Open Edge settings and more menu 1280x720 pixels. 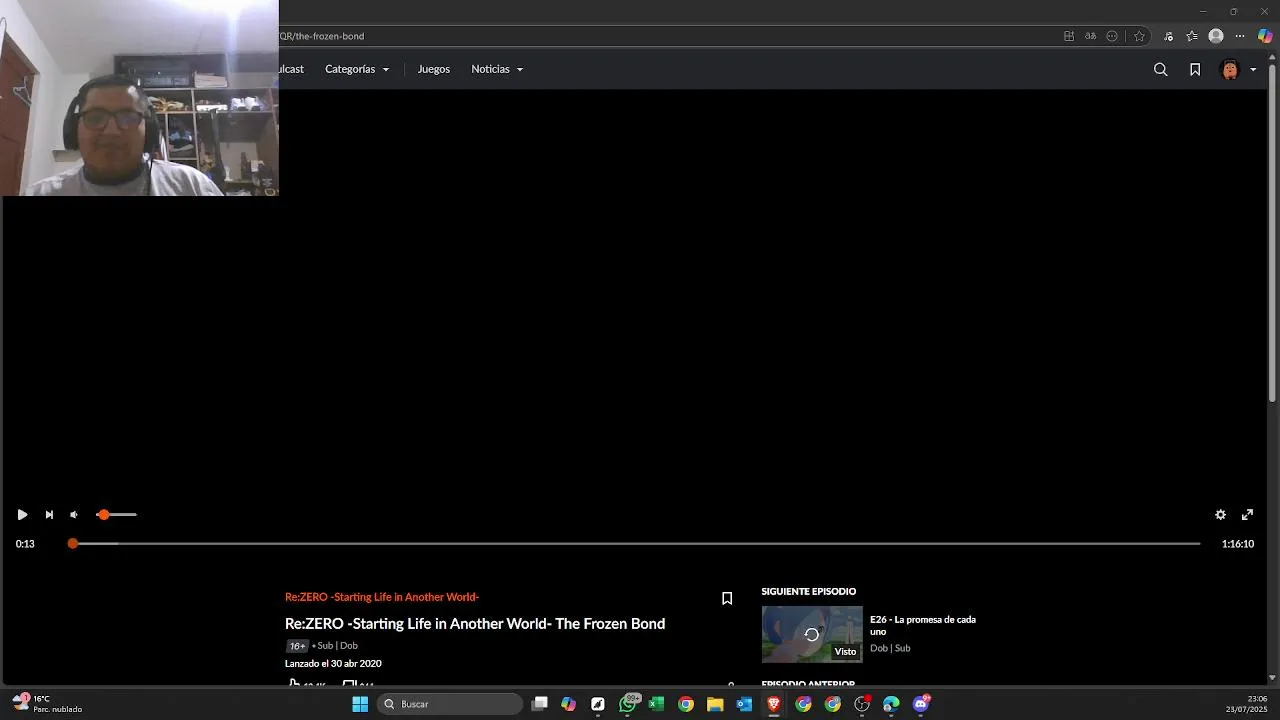pyautogui.click(x=1240, y=36)
